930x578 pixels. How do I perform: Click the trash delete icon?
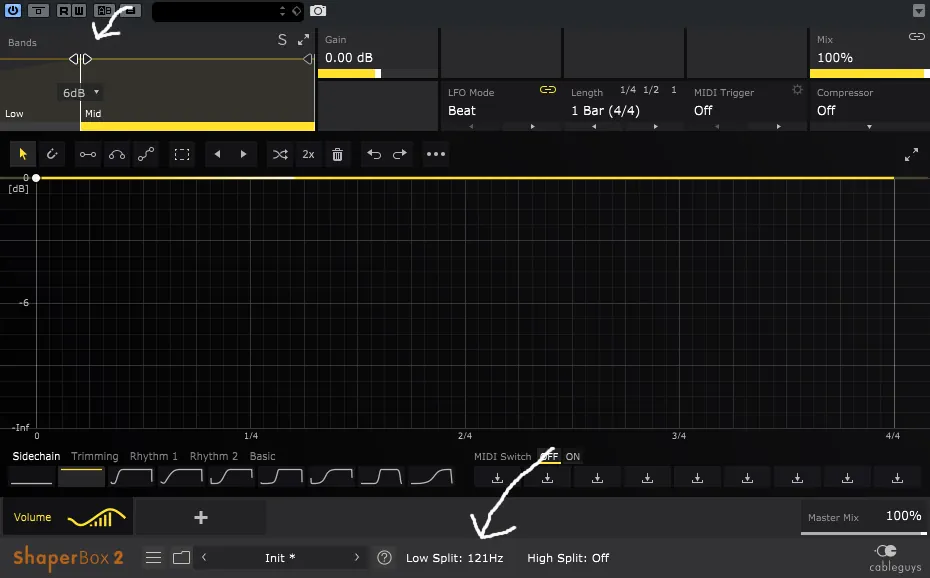[x=337, y=154]
